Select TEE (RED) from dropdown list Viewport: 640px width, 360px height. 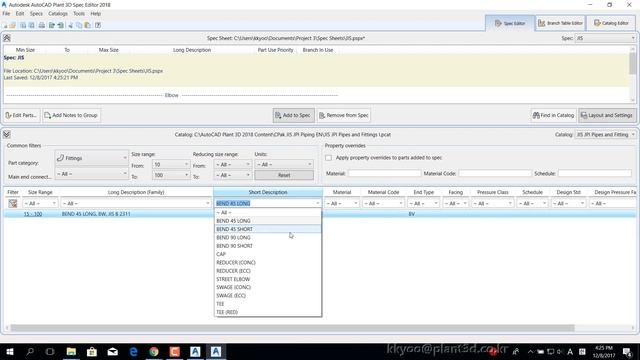point(268,312)
